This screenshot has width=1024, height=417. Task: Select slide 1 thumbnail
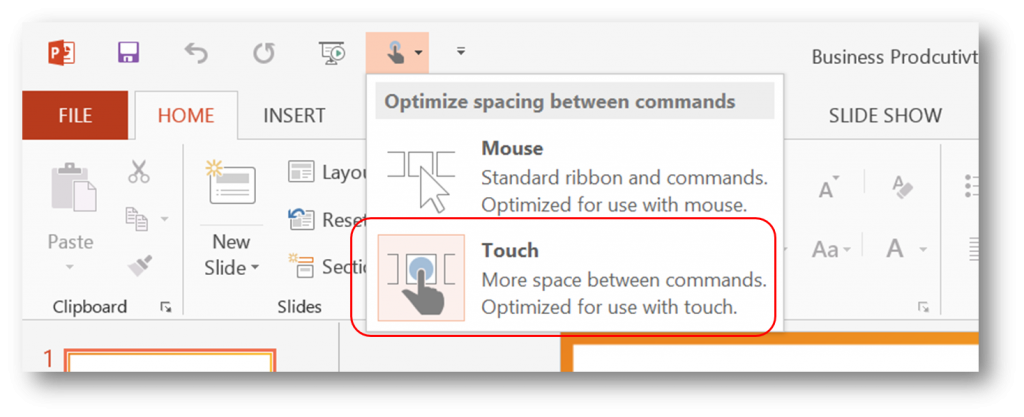click(x=170, y=361)
